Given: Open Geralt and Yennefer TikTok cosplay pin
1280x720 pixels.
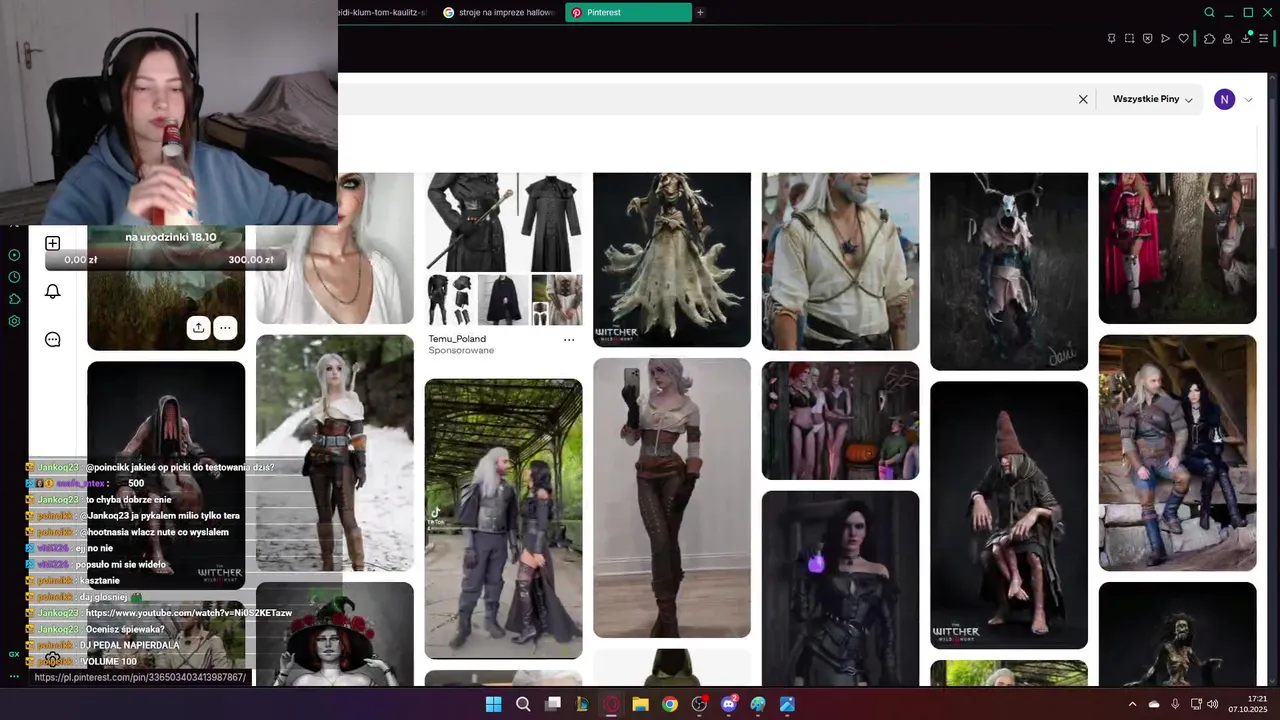Looking at the screenshot, I should (x=503, y=518).
